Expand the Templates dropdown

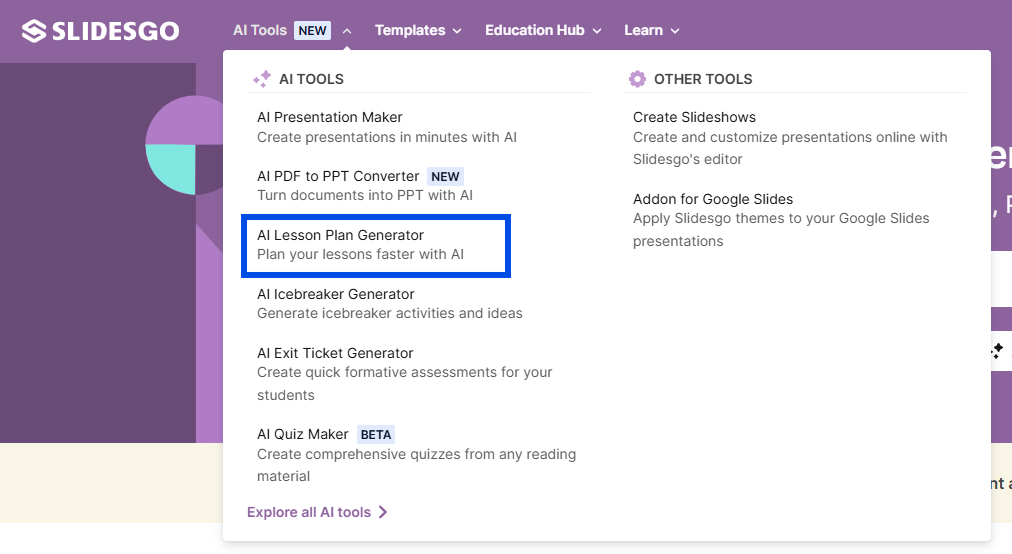tap(418, 31)
